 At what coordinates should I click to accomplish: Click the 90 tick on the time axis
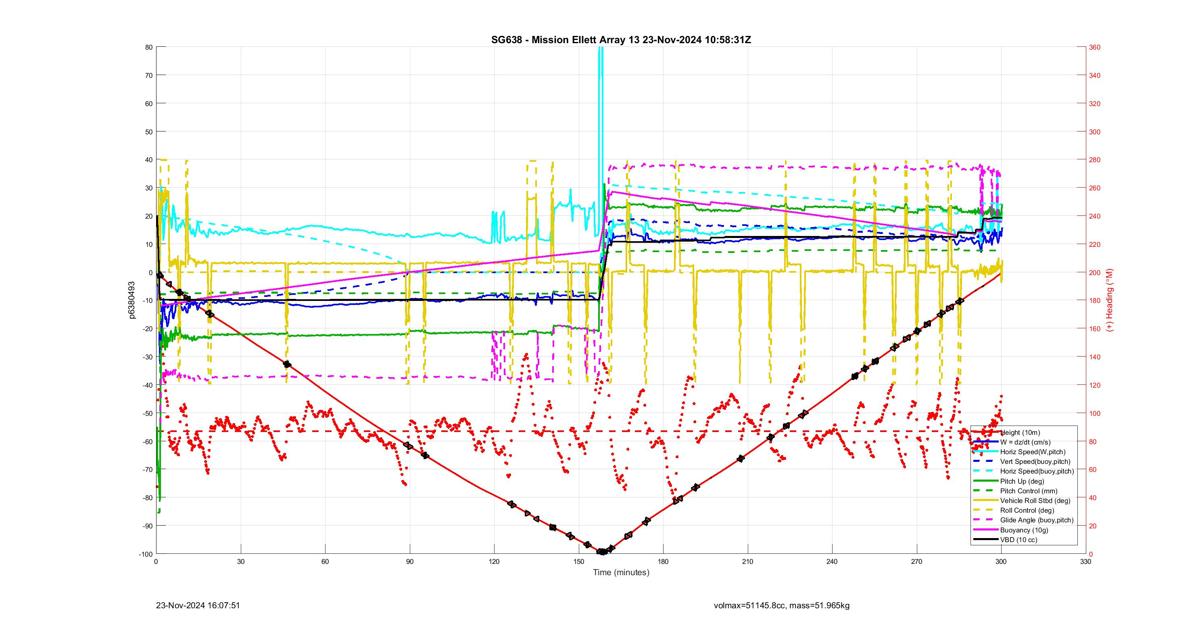(x=409, y=562)
